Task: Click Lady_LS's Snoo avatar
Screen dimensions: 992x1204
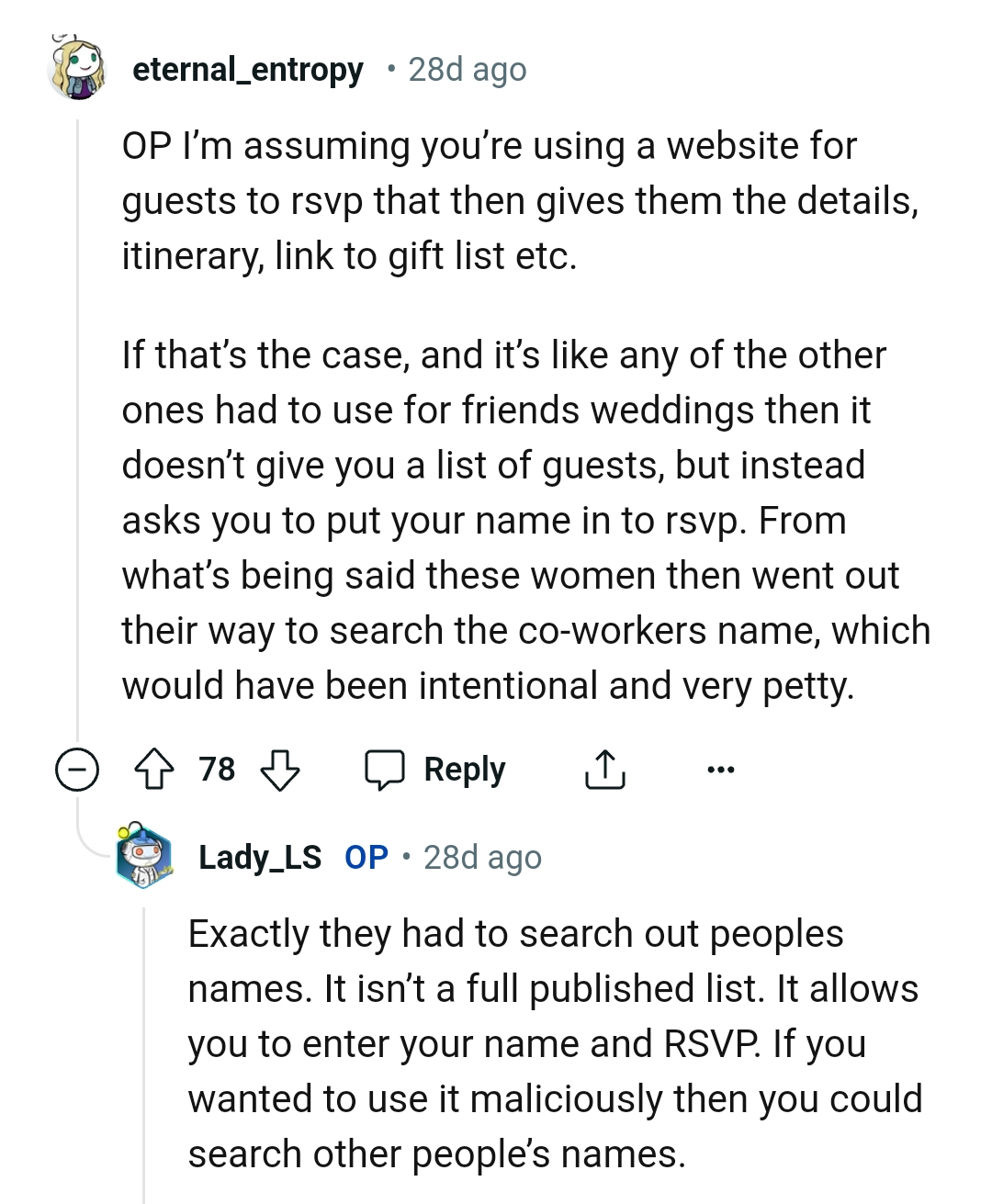Action: (144, 856)
